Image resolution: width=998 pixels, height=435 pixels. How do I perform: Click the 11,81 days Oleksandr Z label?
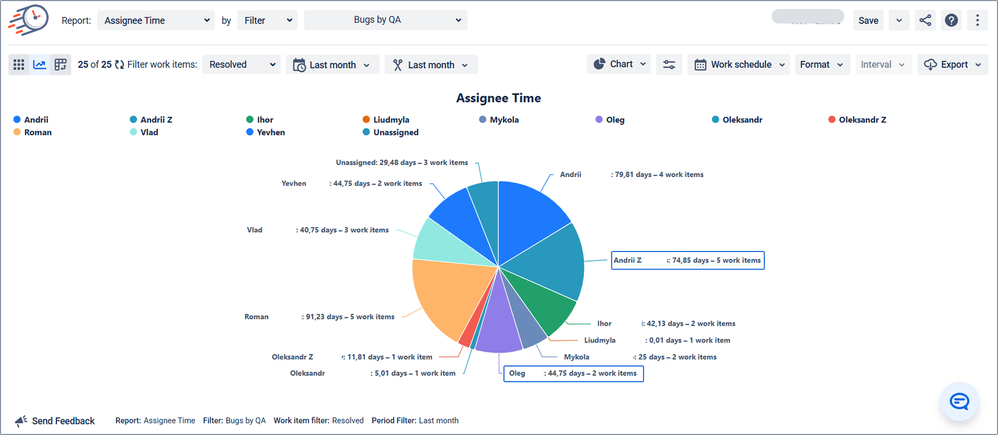pyautogui.click(x=352, y=357)
